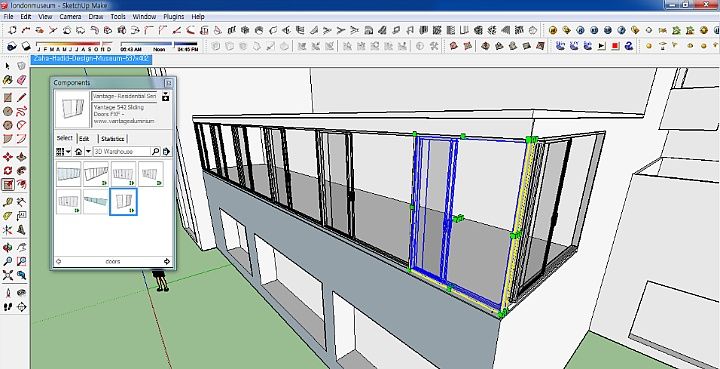Open the File menu
The width and height of the screenshot is (720, 369).
coord(8,17)
